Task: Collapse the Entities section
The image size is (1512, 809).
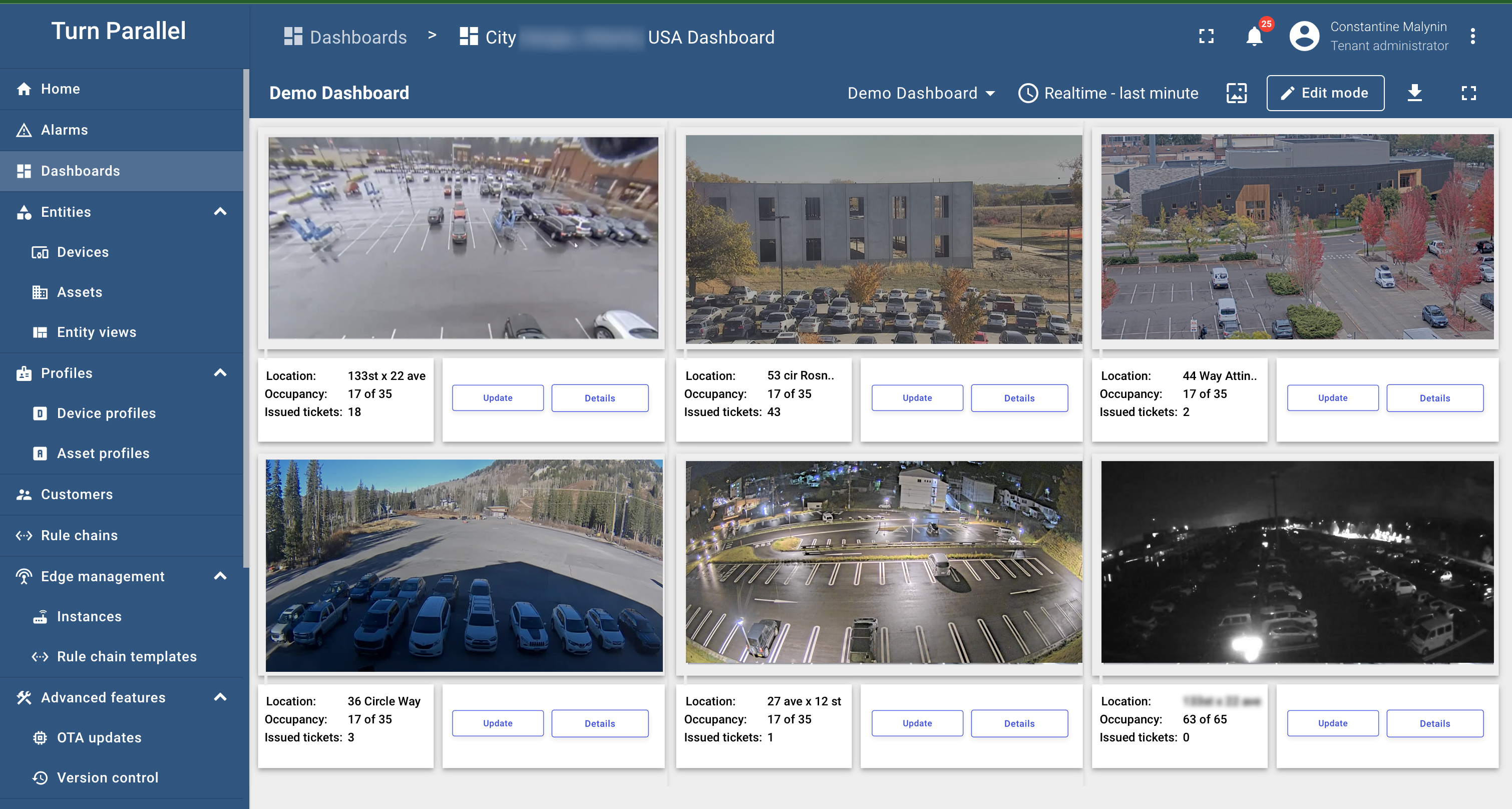Action: point(220,212)
